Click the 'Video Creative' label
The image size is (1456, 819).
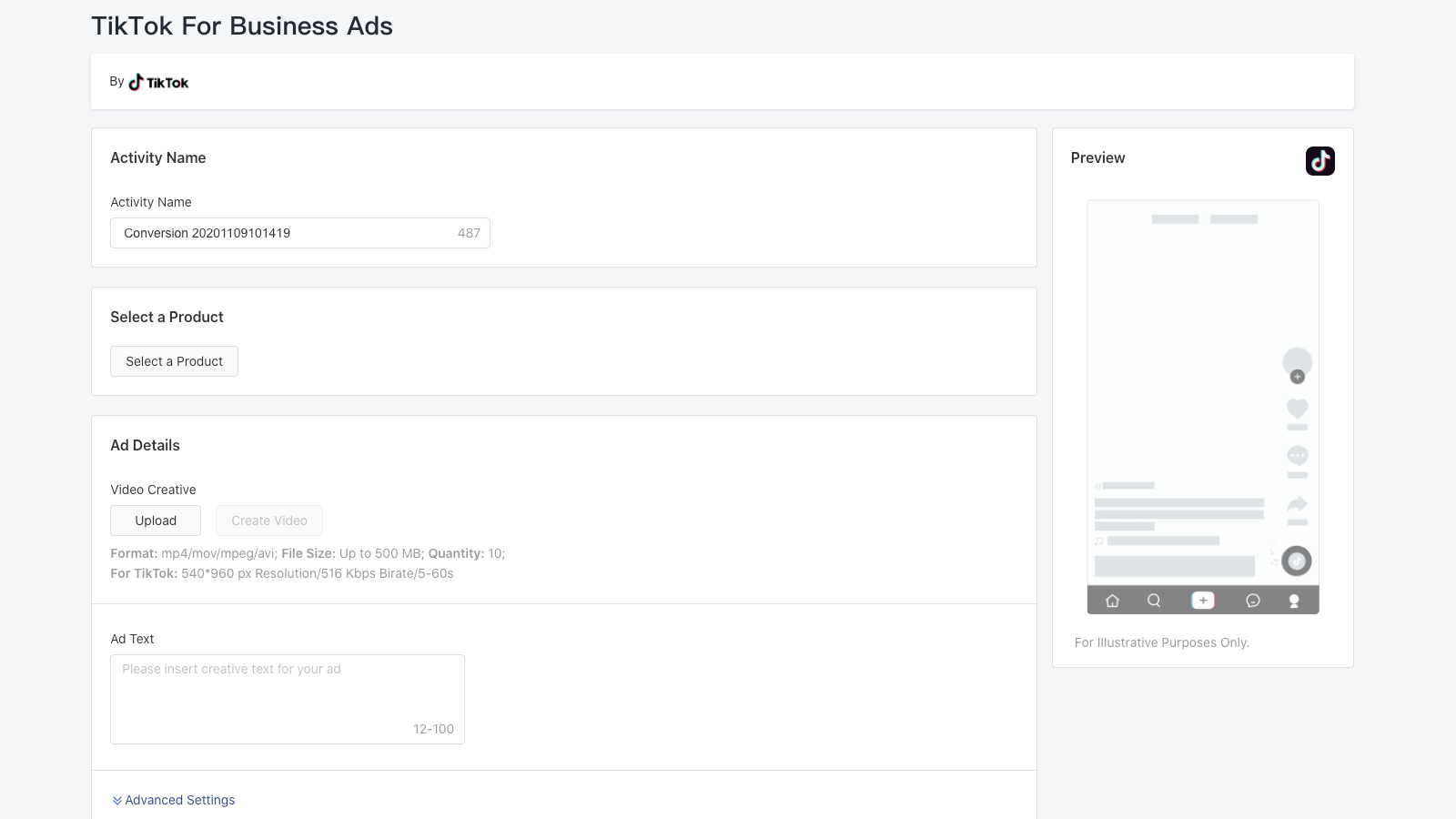click(x=153, y=490)
